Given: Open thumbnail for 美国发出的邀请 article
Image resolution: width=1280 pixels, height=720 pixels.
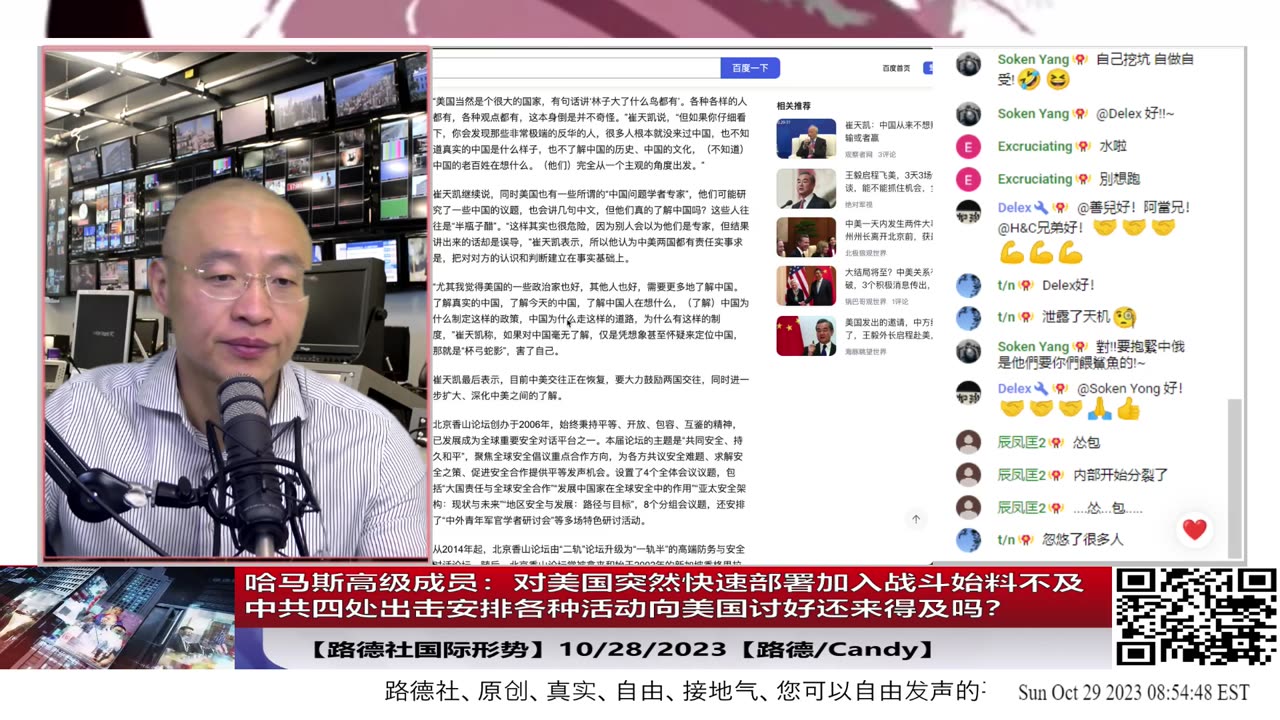Looking at the screenshot, I should tap(806, 336).
